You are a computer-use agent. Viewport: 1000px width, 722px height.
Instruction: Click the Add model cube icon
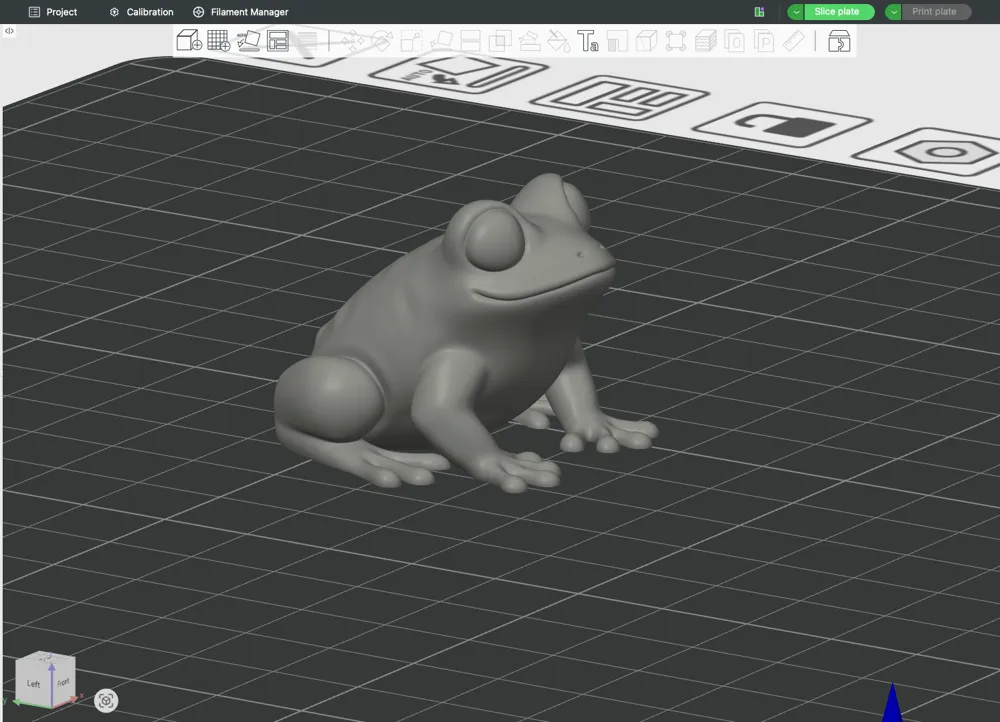point(189,41)
